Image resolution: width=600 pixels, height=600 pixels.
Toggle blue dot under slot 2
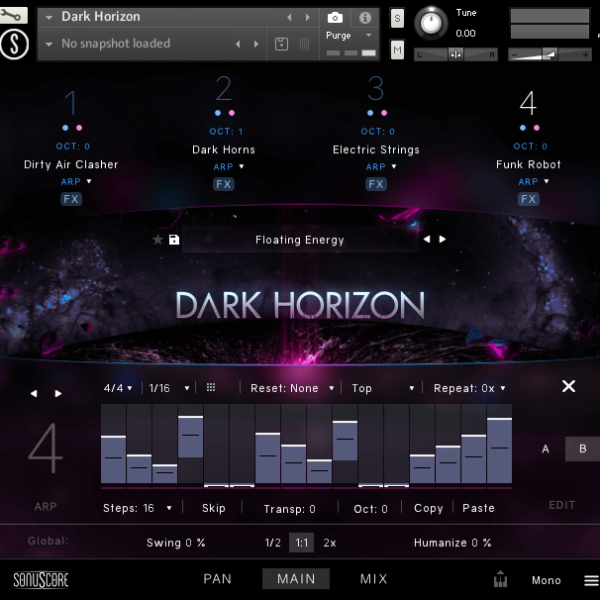click(218, 113)
